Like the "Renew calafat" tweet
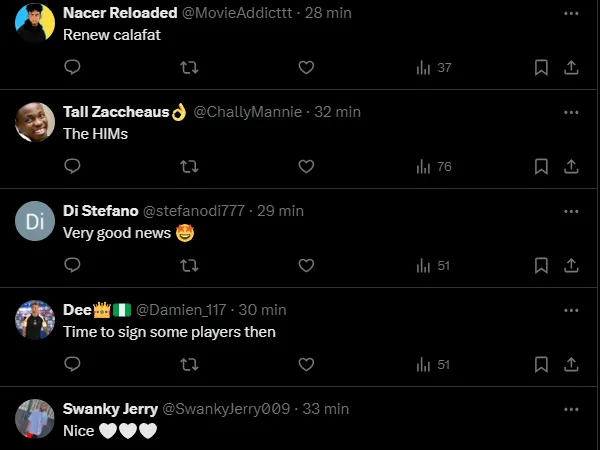 (x=306, y=67)
